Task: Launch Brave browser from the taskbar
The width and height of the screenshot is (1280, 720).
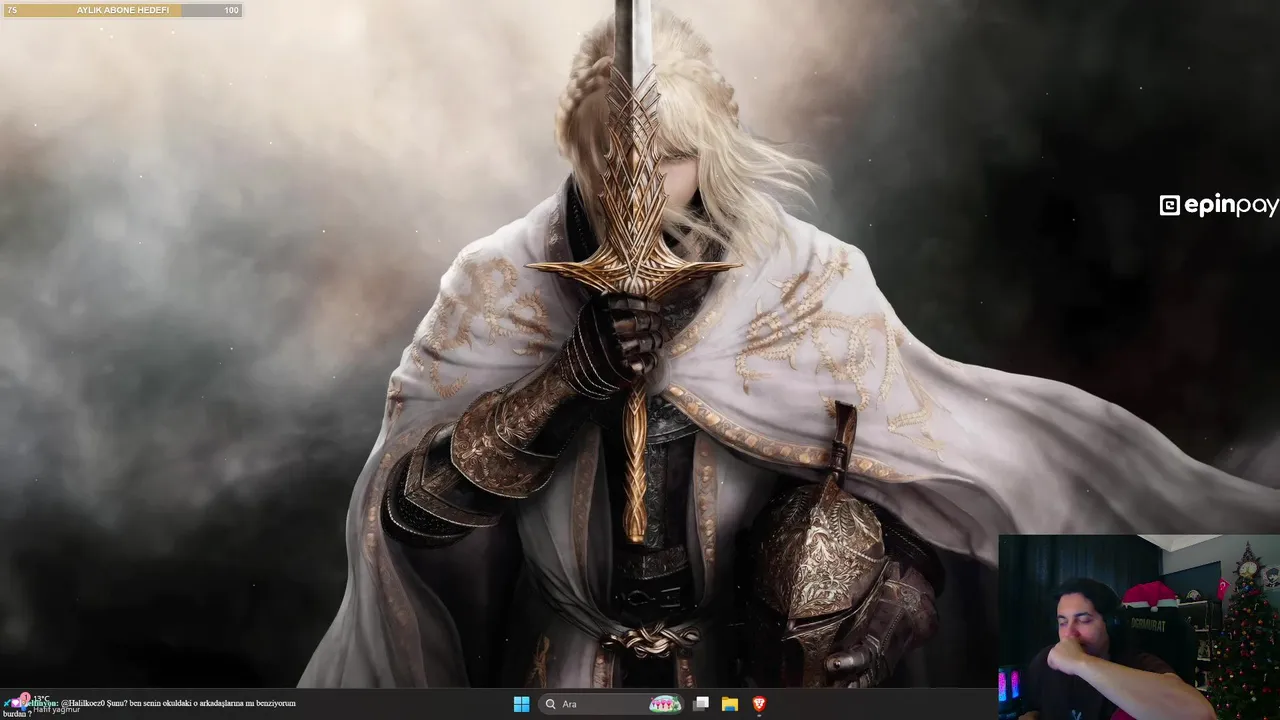Action: (x=759, y=704)
